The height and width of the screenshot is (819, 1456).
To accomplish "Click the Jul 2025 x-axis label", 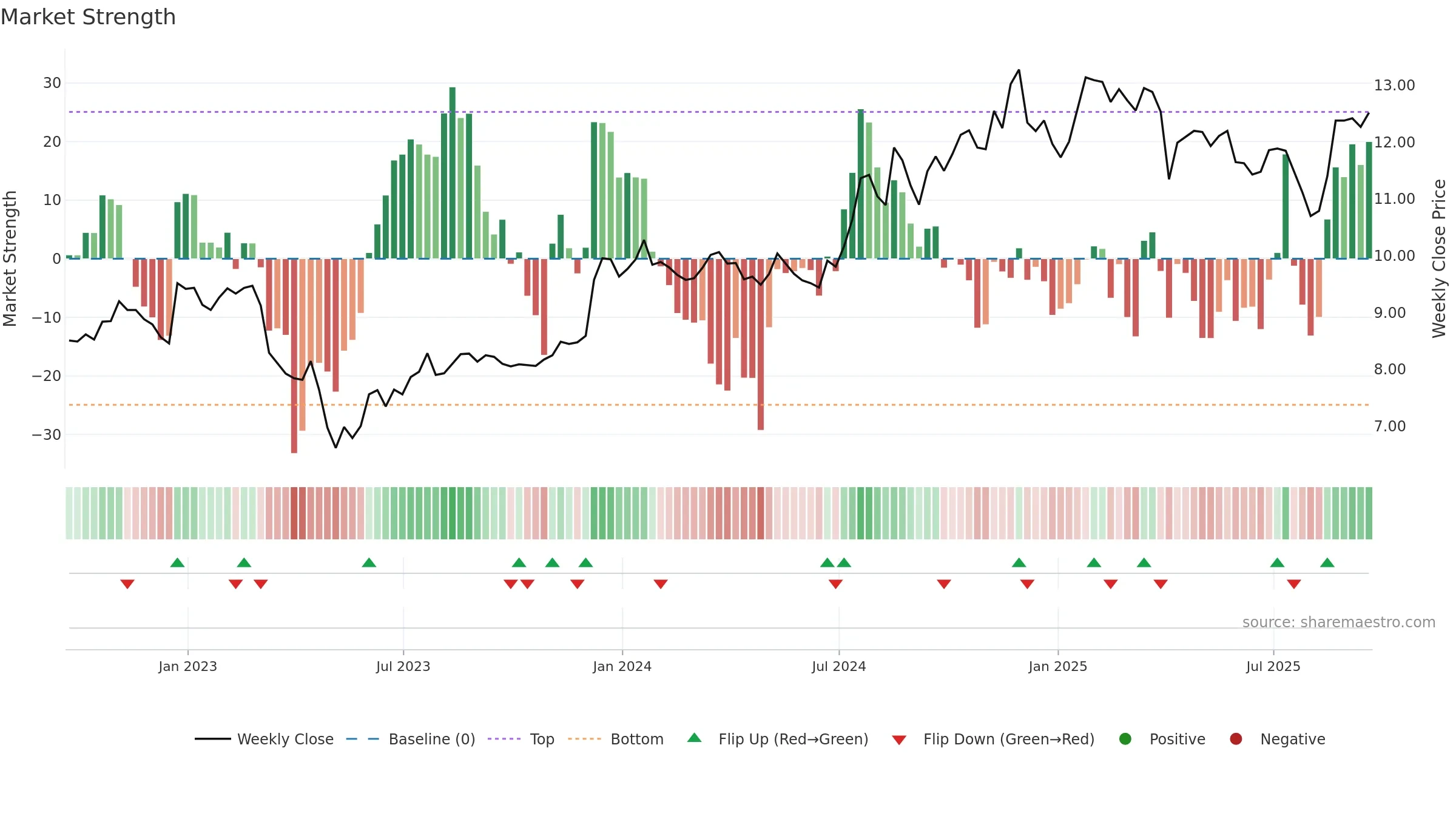I will point(1273,667).
